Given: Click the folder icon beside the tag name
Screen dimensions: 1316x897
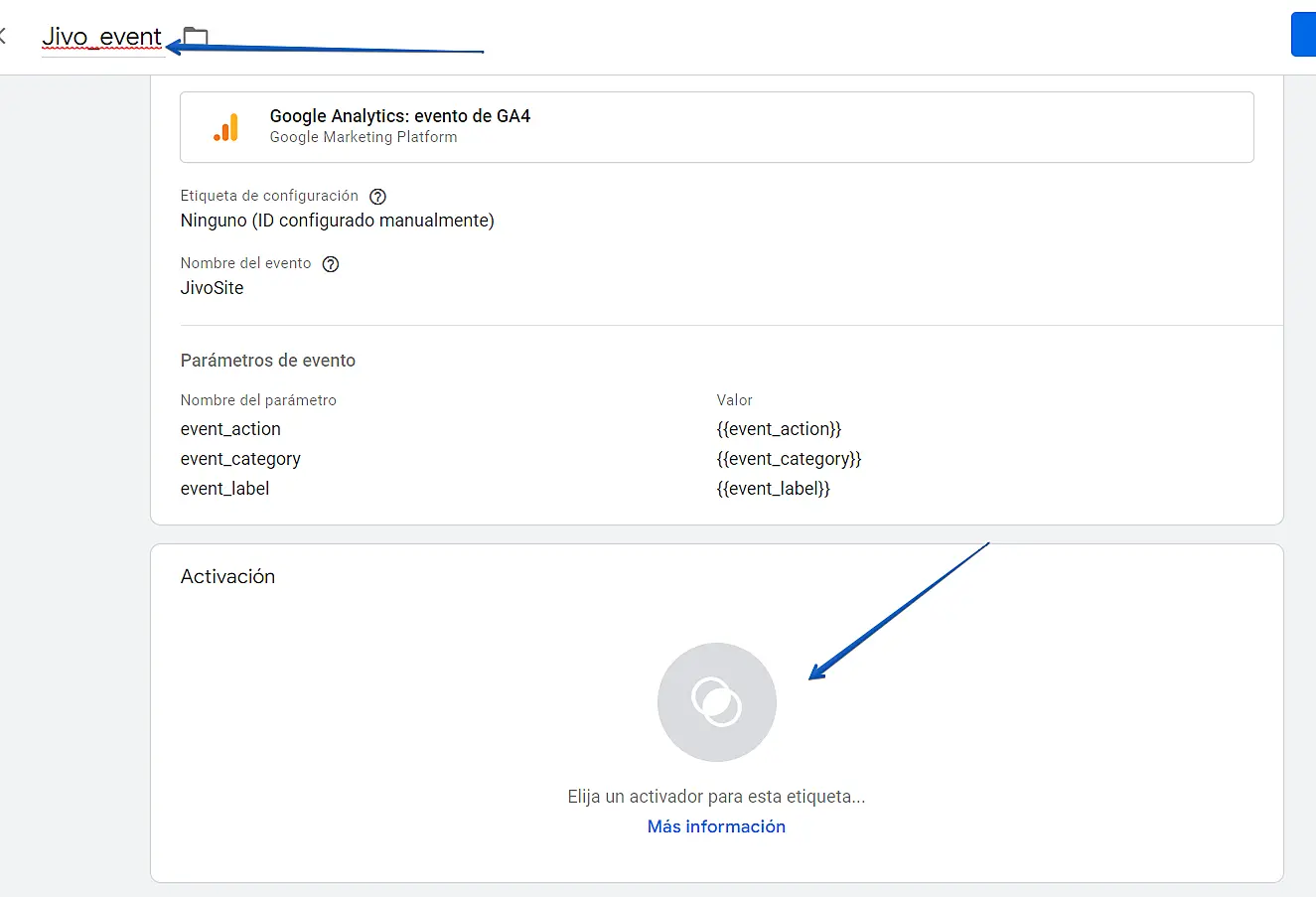Looking at the screenshot, I should click(x=197, y=38).
